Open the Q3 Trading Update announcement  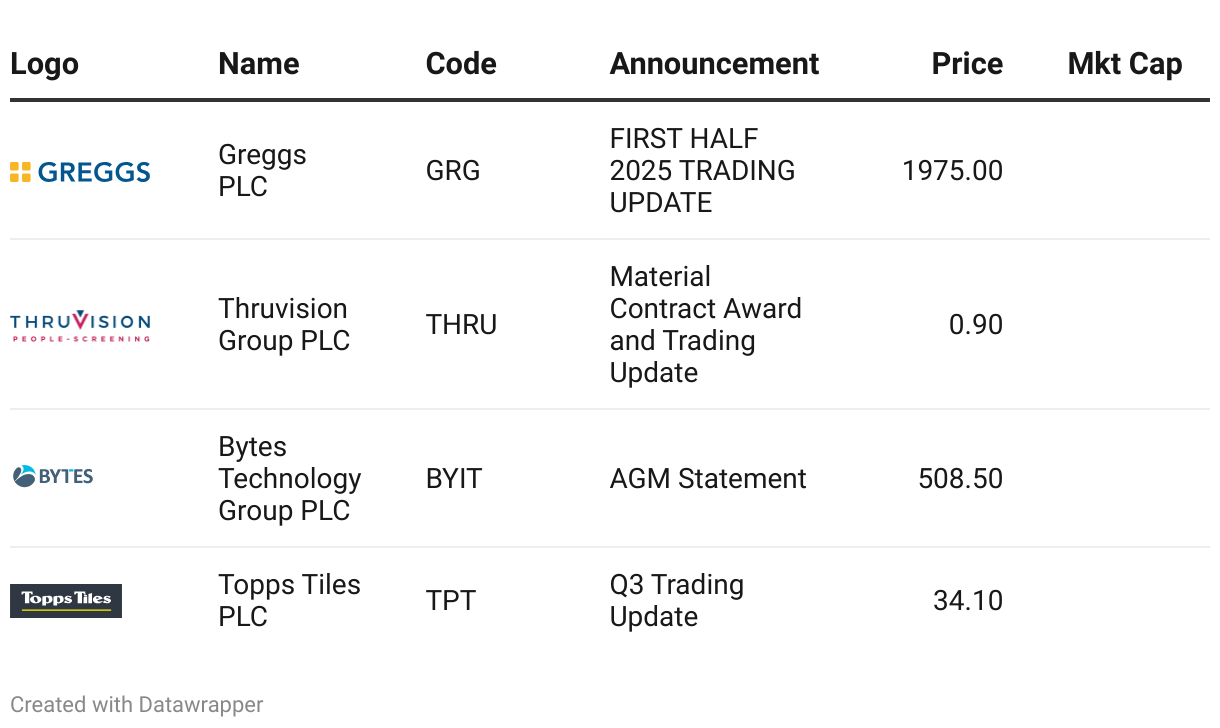pyautogui.click(x=676, y=601)
